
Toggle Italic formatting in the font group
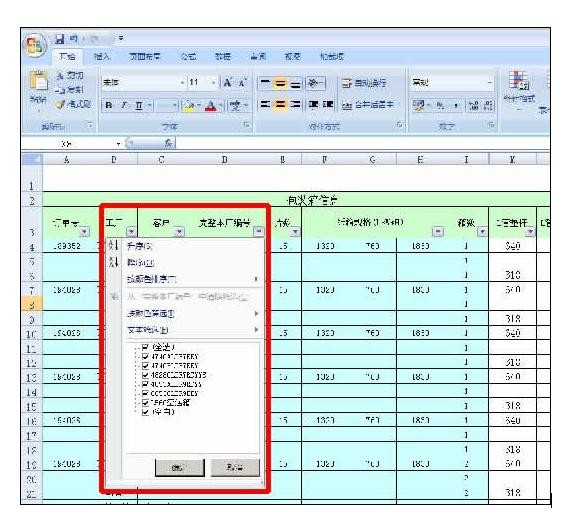click(x=124, y=106)
